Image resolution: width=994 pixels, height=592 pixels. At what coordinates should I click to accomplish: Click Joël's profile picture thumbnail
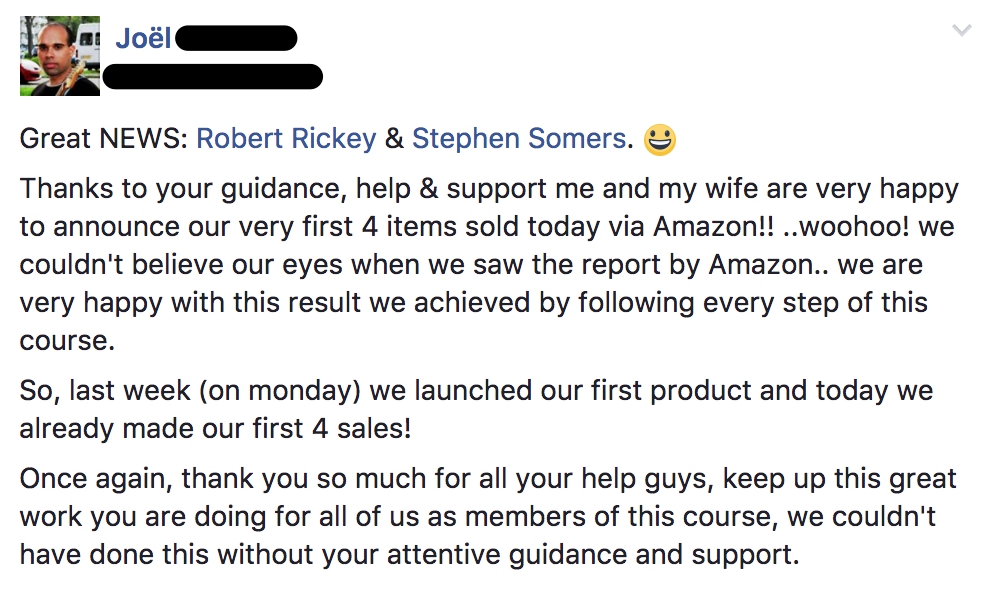pyautogui.click(x=60, y=56)
